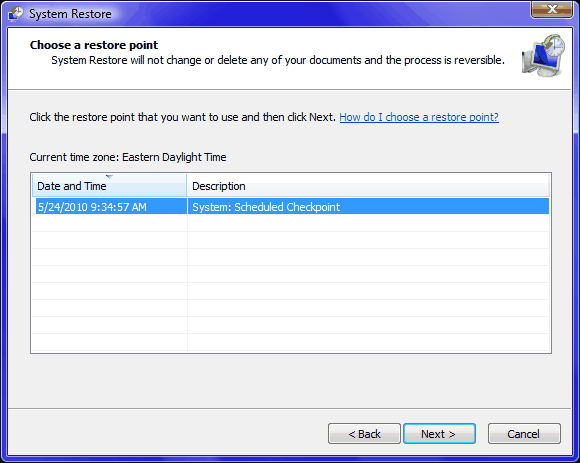Click the Next > button
580x463 pixels.
[x=439, y=433]
